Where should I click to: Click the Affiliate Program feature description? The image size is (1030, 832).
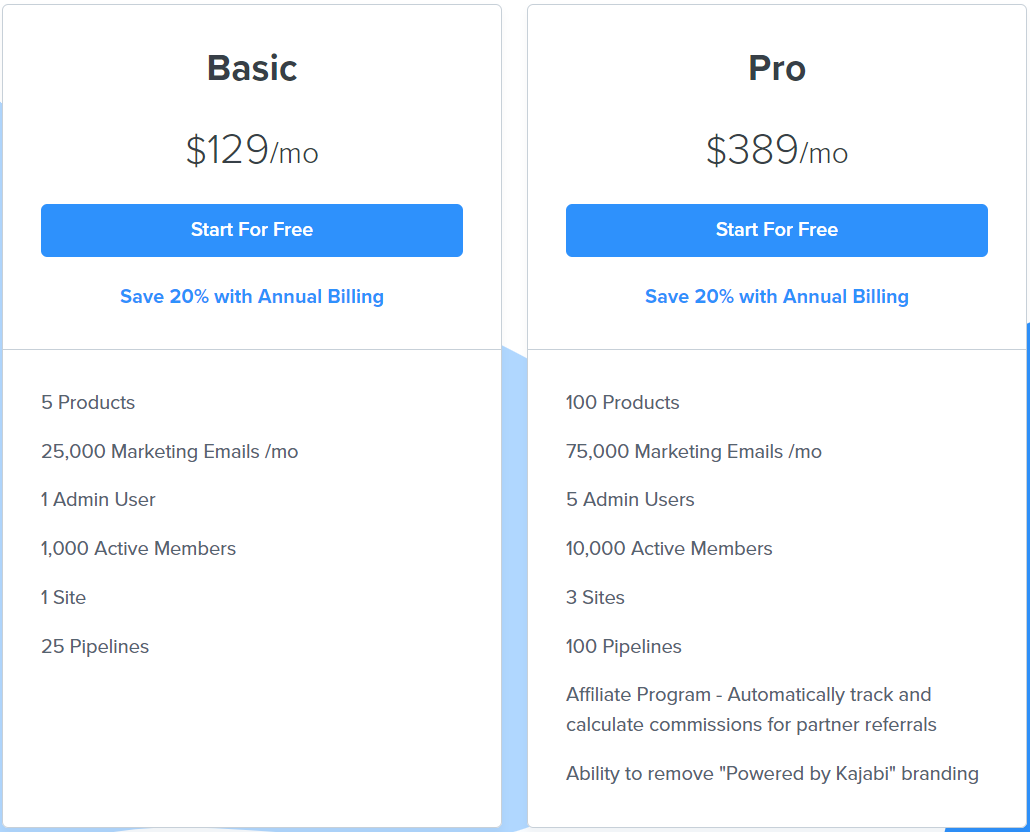tap(750, 709)
